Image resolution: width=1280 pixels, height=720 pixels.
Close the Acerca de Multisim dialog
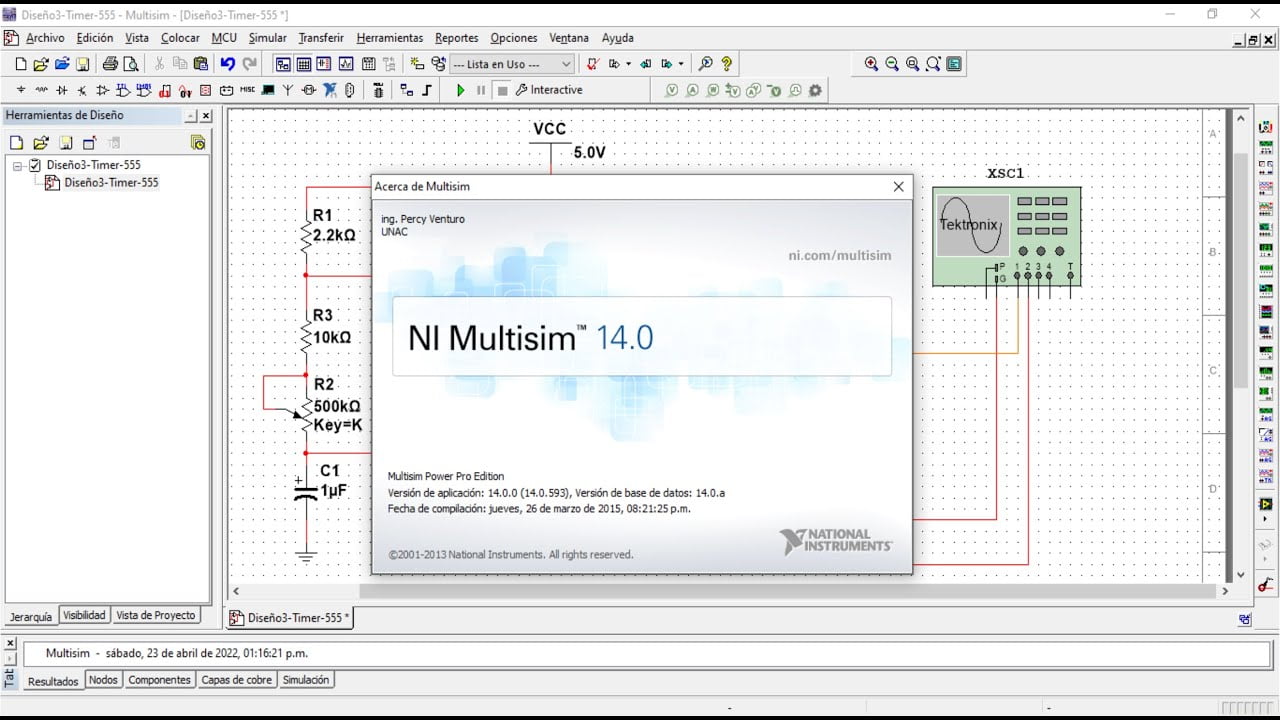point(897,186)
